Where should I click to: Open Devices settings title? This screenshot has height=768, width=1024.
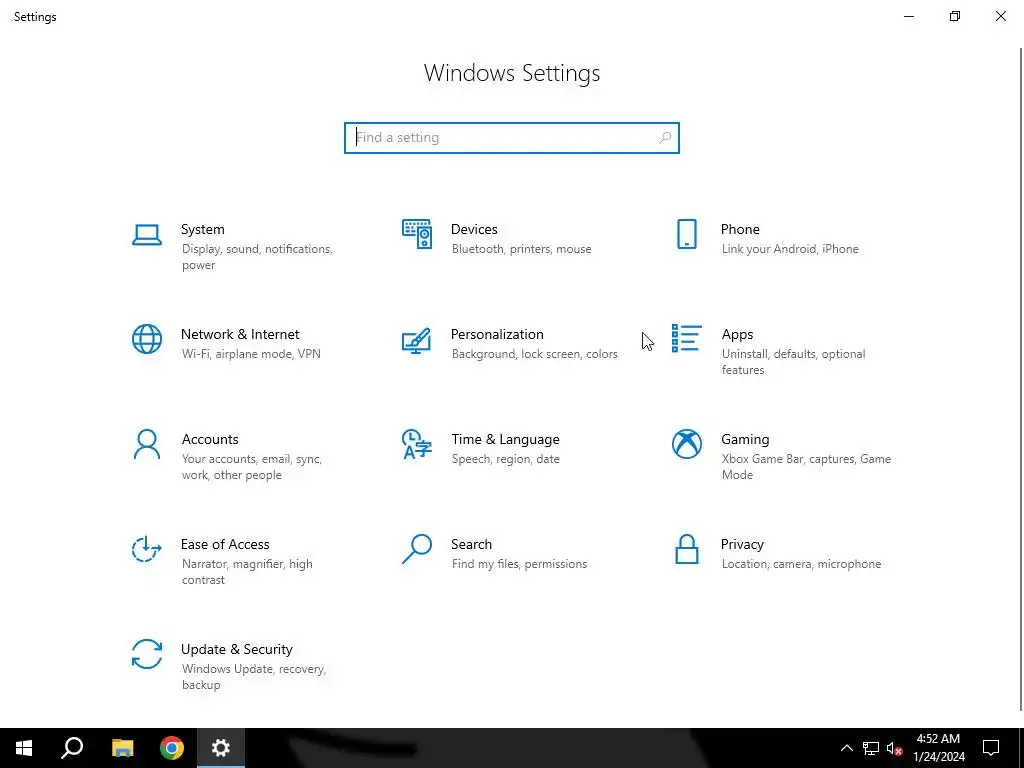(474, 229)
